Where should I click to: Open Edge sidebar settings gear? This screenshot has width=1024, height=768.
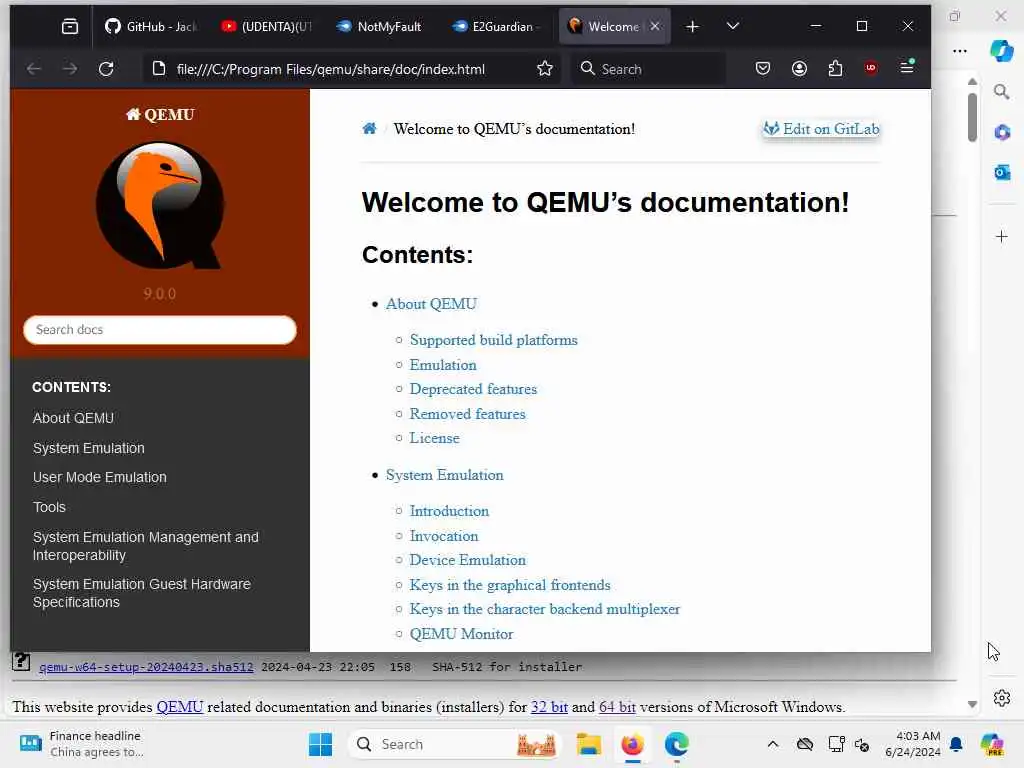(x=1002, y=698)
